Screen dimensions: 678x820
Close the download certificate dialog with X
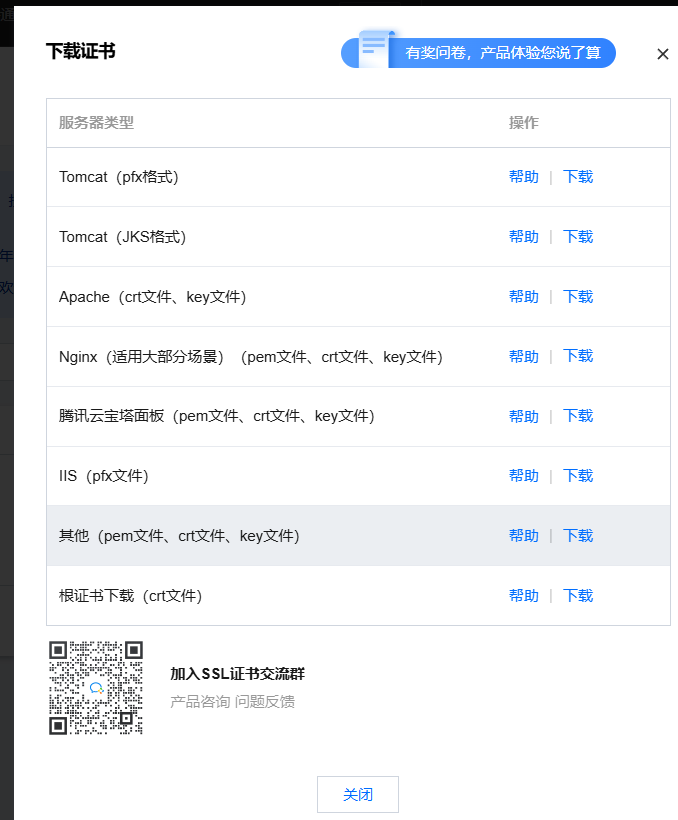coord(662,54)
